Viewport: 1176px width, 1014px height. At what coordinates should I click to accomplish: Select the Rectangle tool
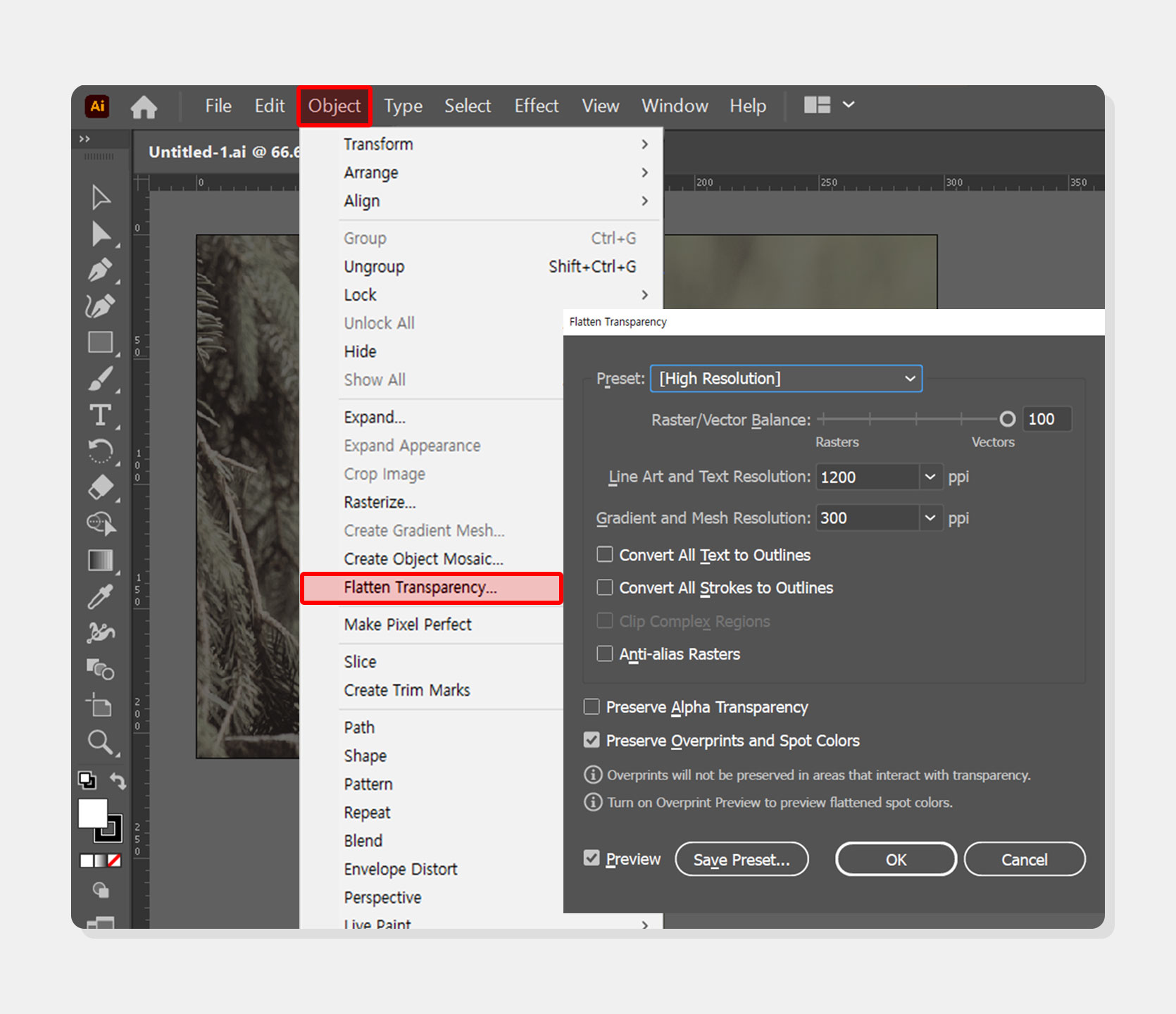pyautogui.click(x=101, y=342)
